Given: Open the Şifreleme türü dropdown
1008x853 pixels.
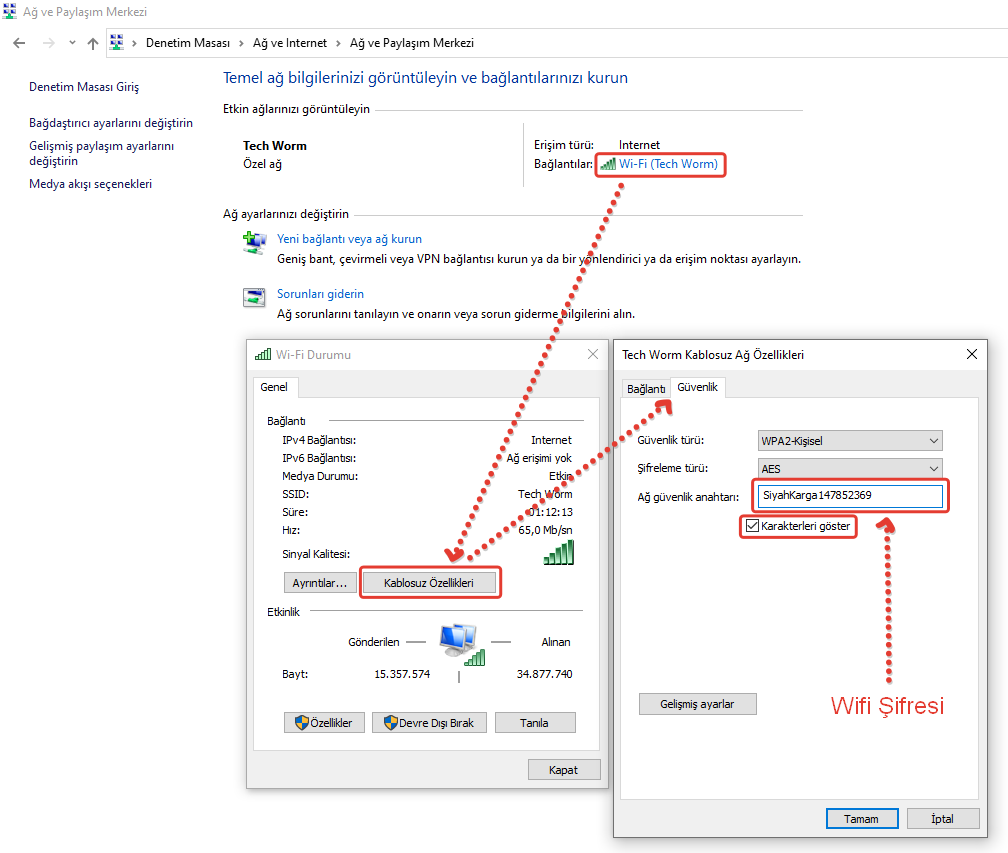Looking at the screenshot, I should pyautogui.click(x=850, y=468).
